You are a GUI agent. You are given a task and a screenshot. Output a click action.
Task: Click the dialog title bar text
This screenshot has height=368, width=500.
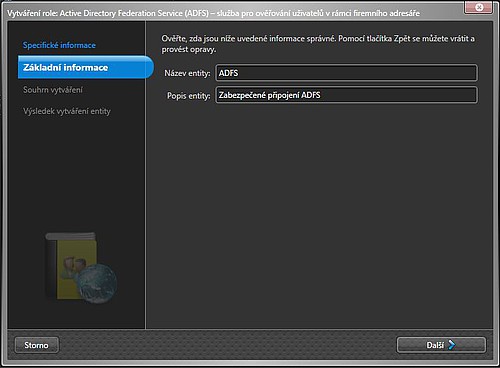coord(213,13)
